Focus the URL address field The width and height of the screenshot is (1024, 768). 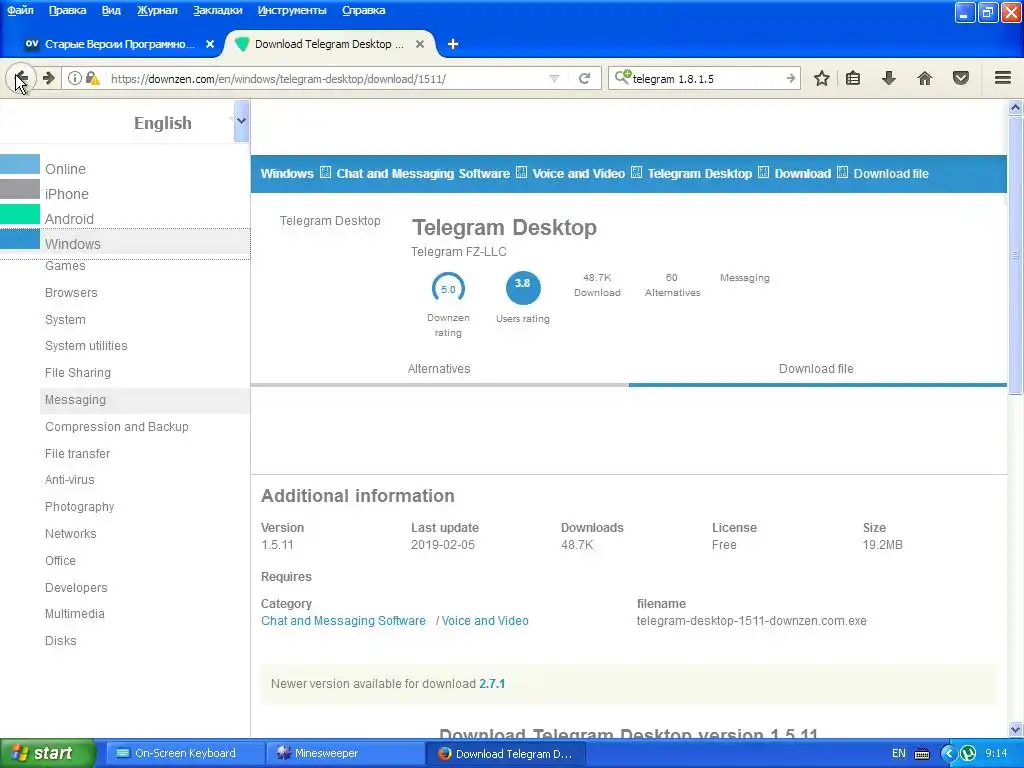point(327,78)
